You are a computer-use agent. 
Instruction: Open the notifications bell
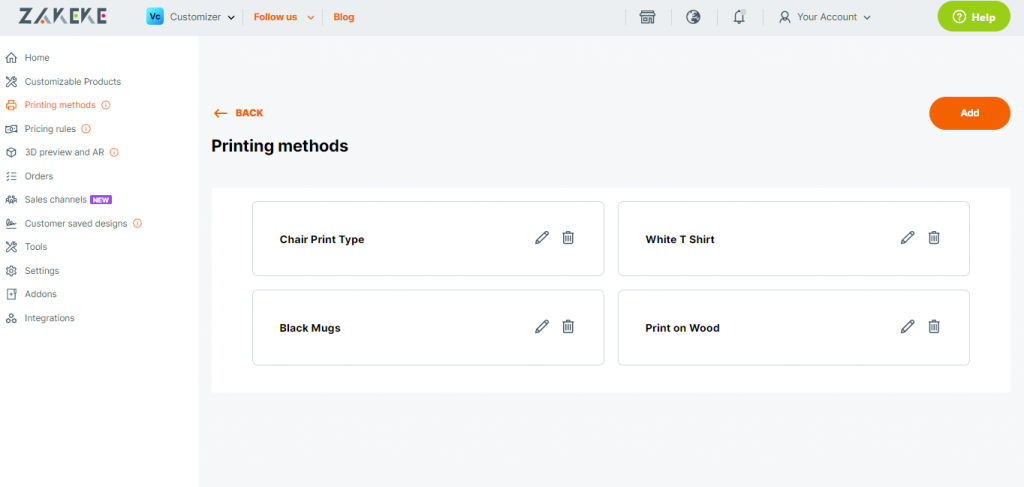[739, 17]
